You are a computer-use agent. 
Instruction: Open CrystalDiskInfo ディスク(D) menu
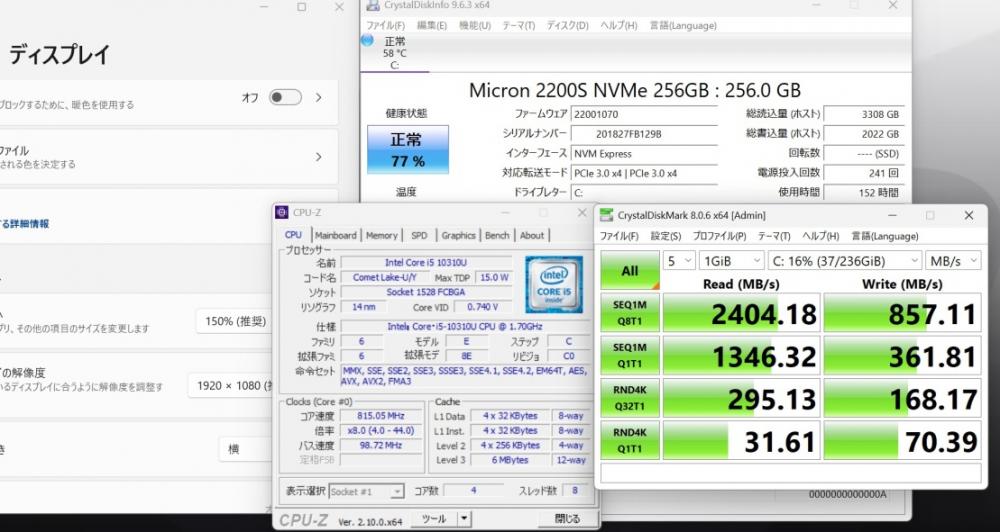567,26
